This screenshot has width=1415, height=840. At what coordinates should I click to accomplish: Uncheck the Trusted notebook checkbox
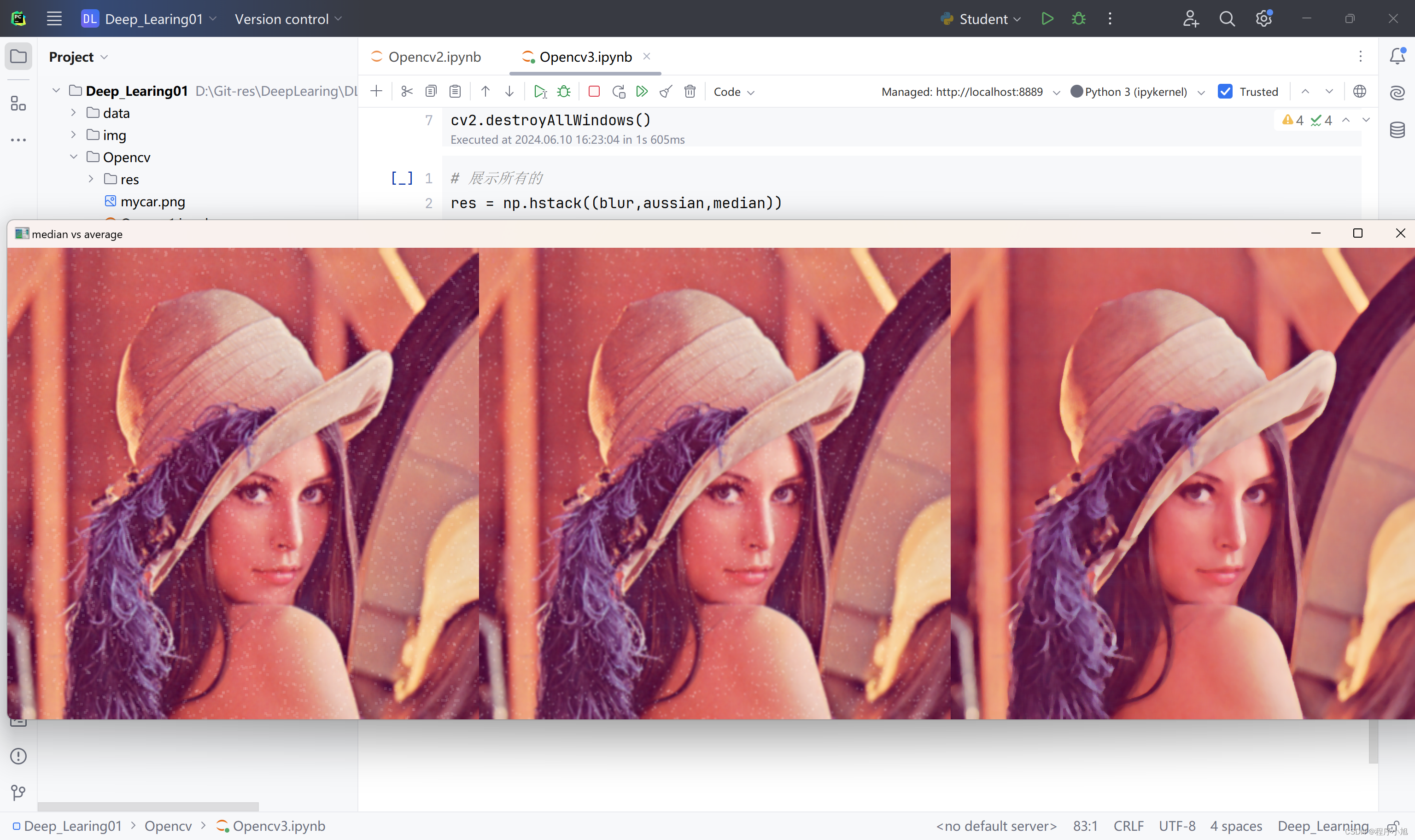coord(1225,92)
